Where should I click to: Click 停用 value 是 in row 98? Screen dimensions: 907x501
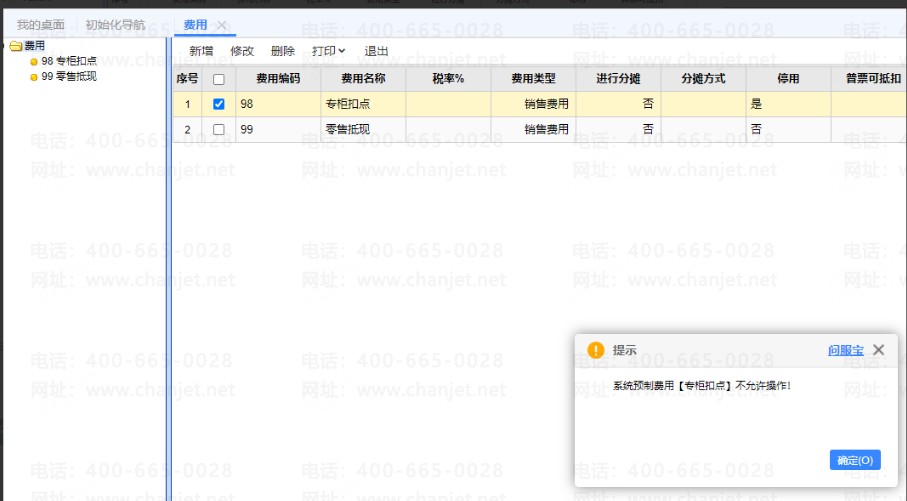click(788, 104)
